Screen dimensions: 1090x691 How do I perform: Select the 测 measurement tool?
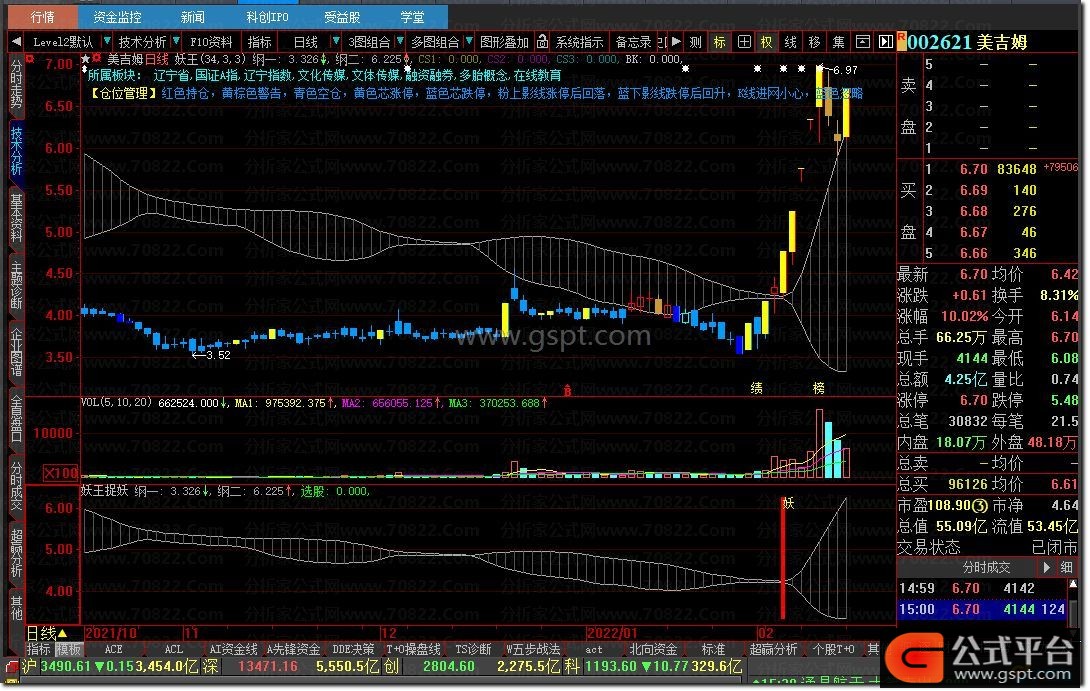(x=696, y=42)
